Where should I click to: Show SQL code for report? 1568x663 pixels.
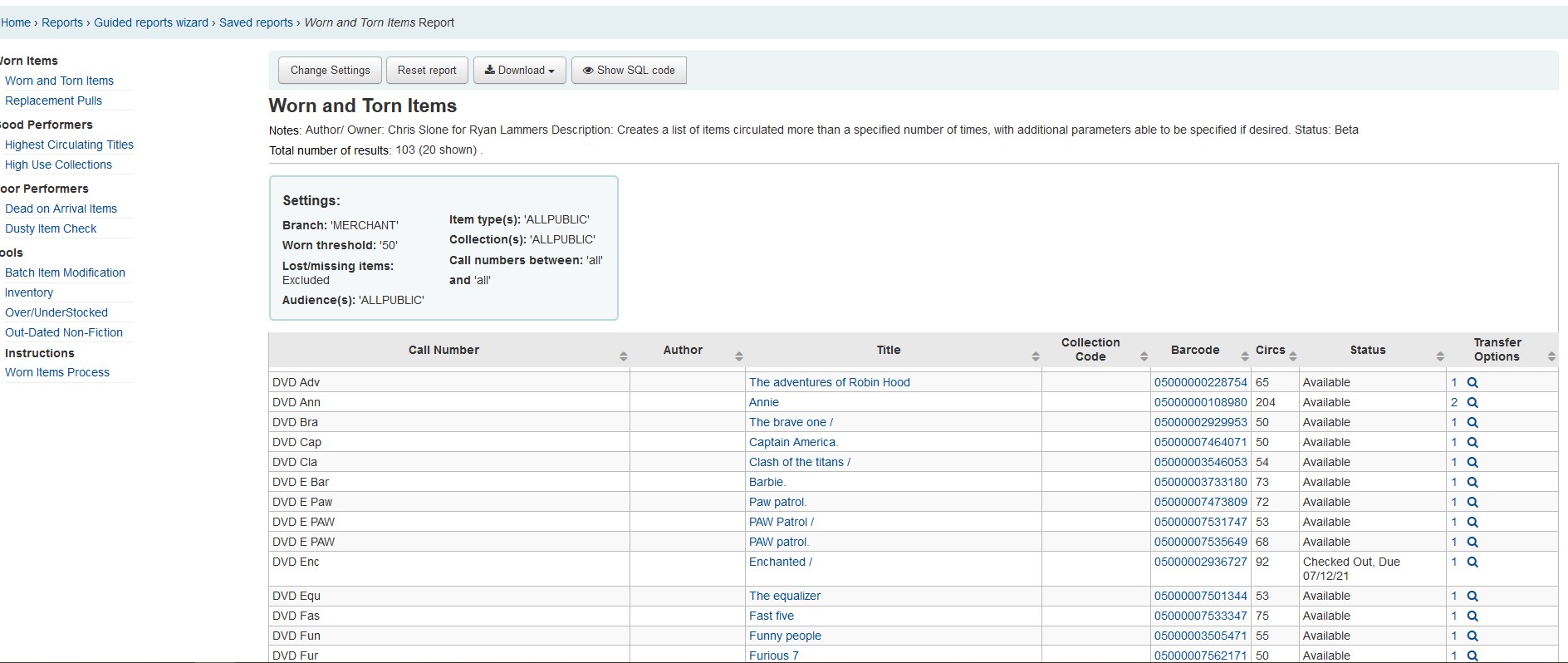629,71
